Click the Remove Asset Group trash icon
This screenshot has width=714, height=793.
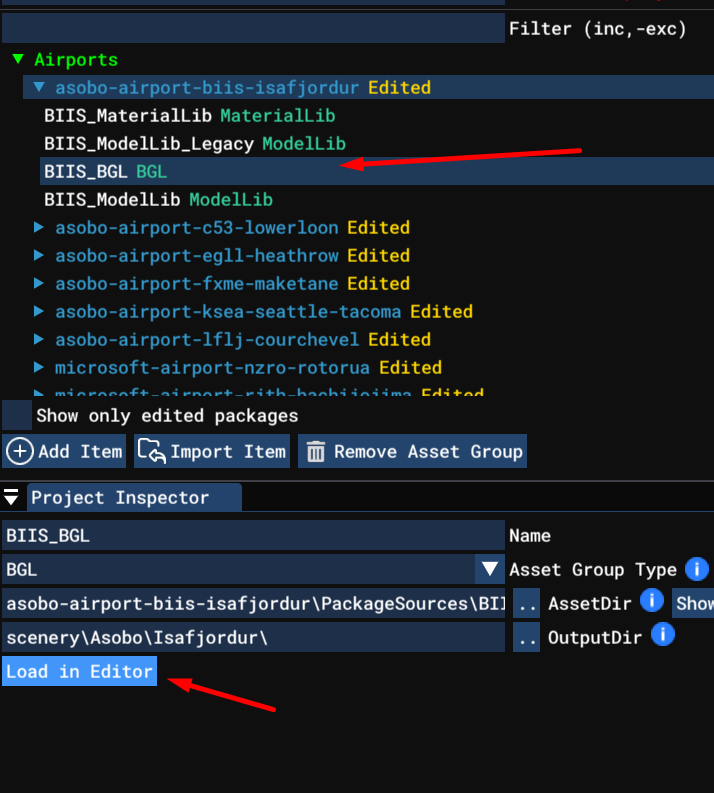tap(316, 452)
